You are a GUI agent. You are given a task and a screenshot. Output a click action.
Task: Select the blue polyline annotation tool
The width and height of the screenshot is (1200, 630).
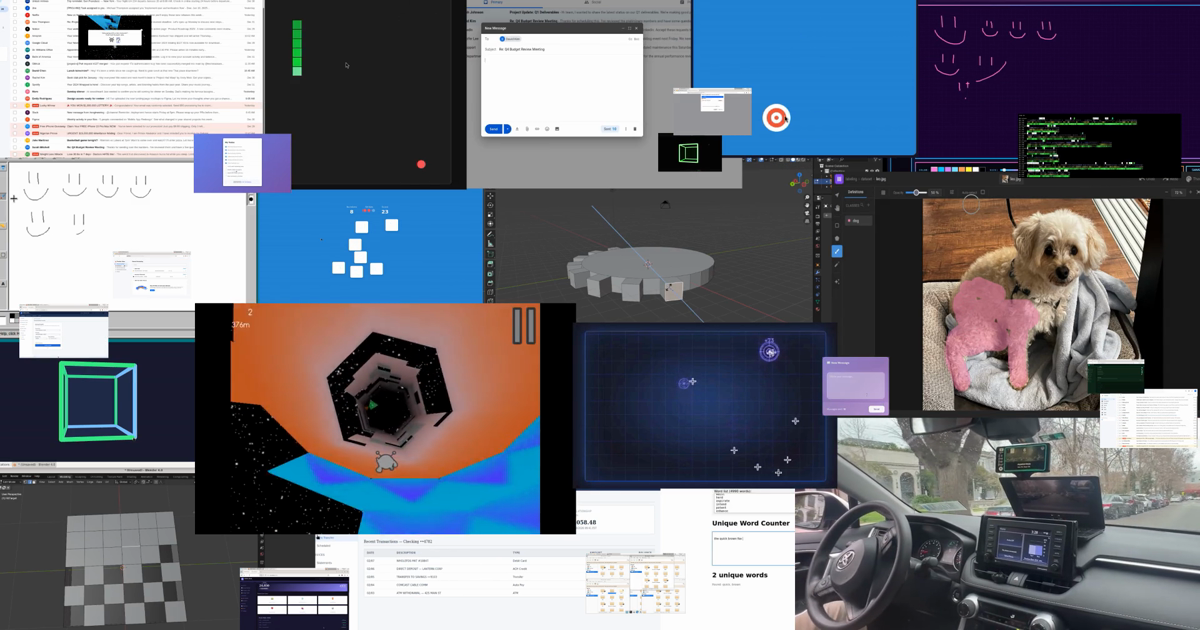coord(837,251)
